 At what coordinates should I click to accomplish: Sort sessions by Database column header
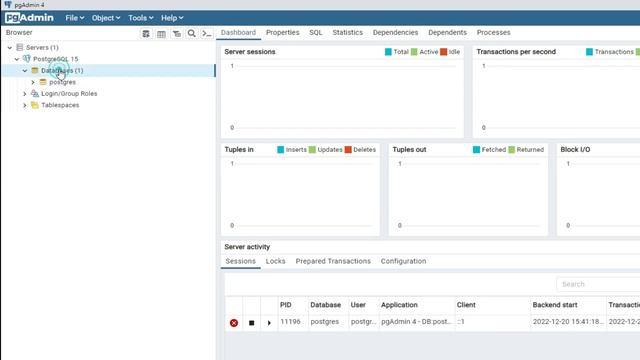click(325, 305)
